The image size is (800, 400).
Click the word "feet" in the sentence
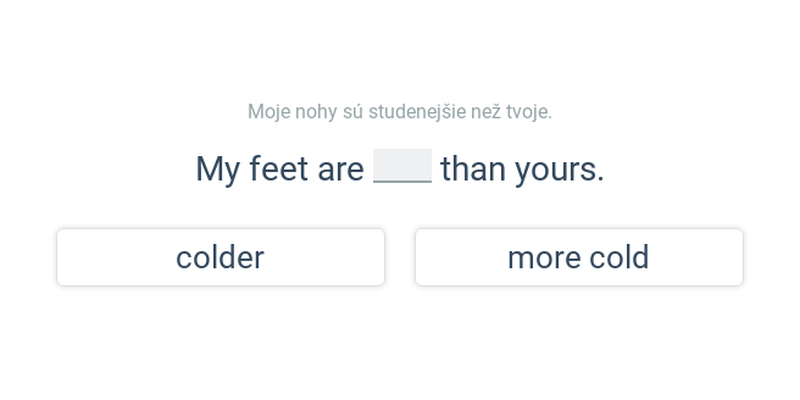click(279, 169)
